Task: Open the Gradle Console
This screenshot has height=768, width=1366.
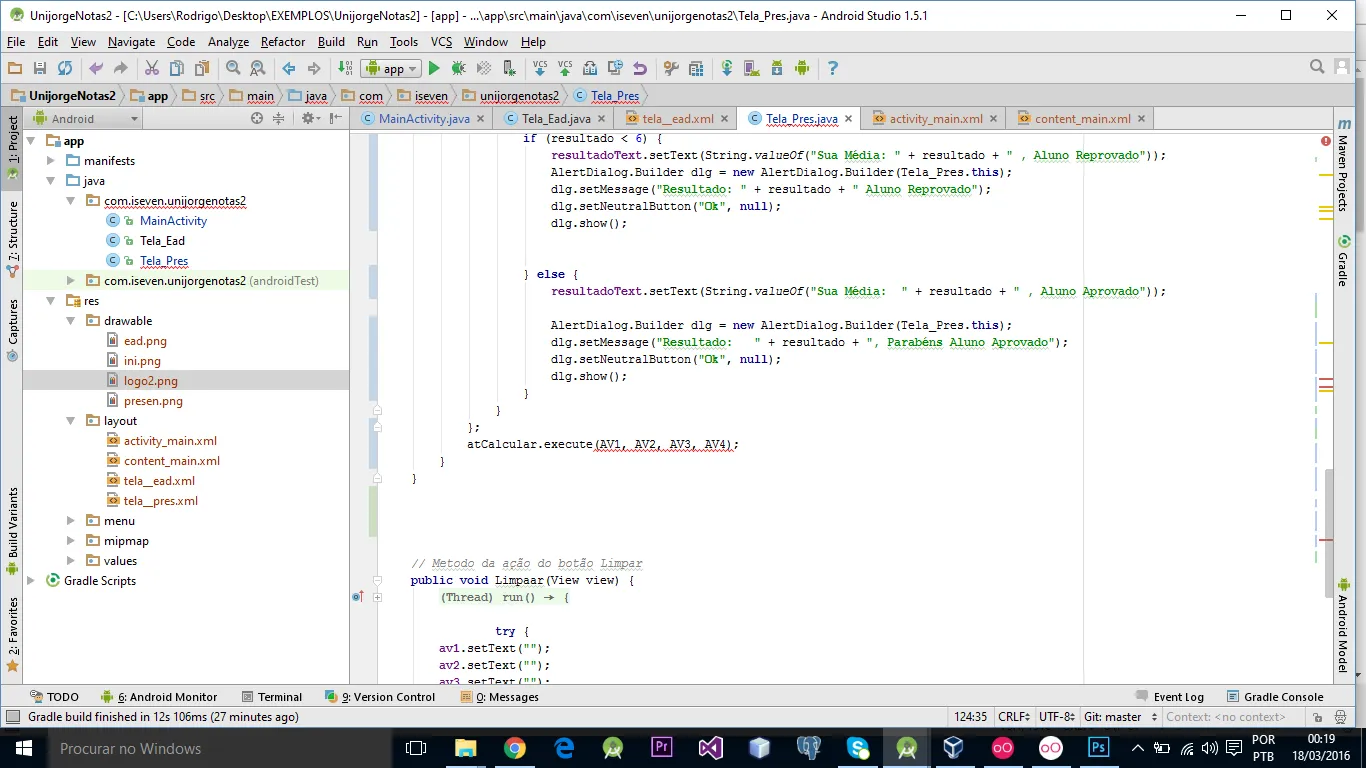Action: (x=1282, y=697)
